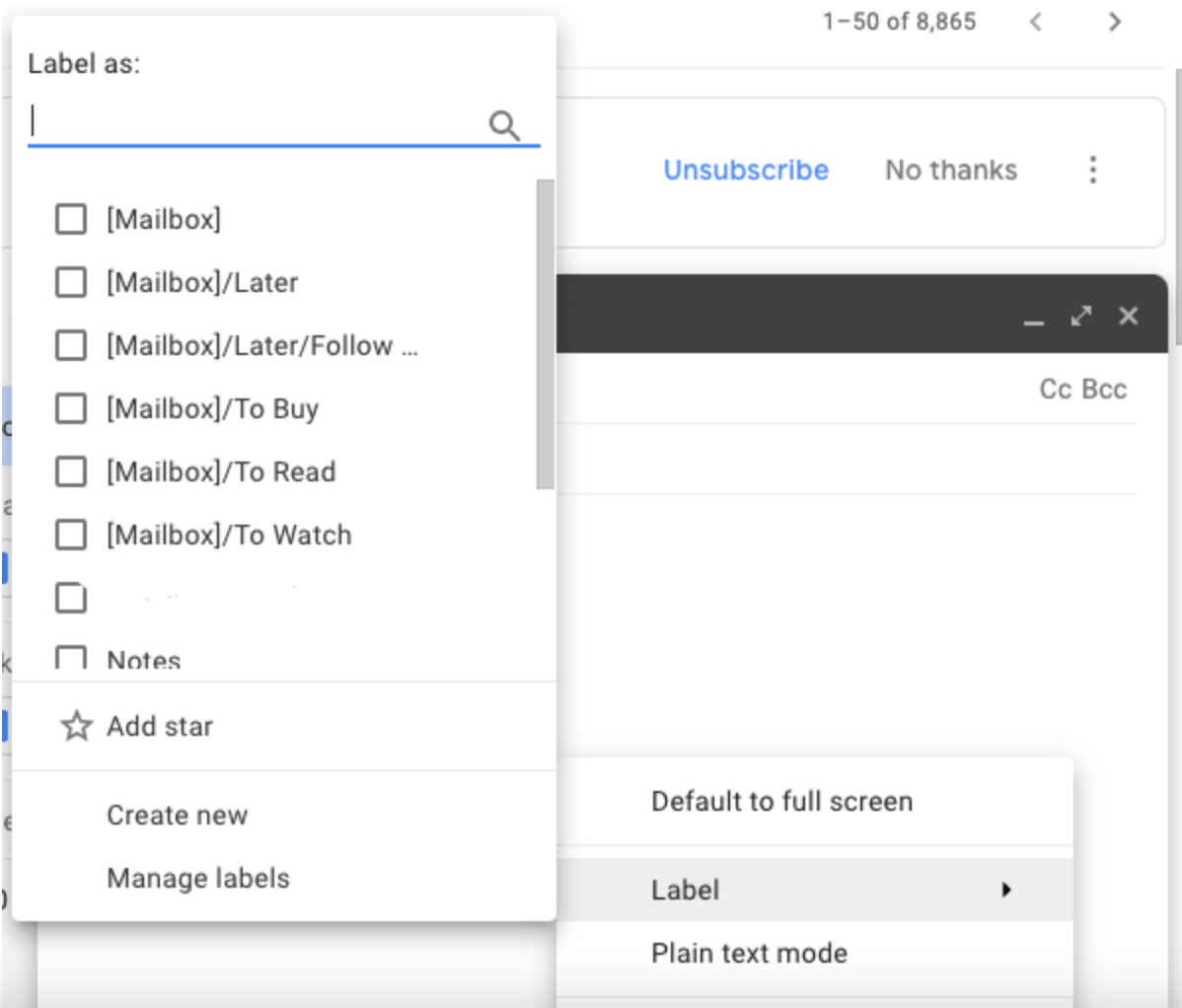Expand compose window to full screen
The image size is (1182, 1008).
point(1081,316)
